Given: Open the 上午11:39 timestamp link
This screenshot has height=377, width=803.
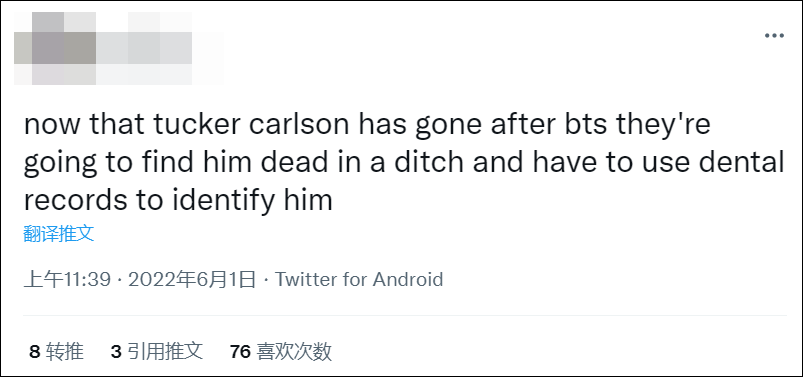Looking at the screenshot, I should tap(67, 280).
